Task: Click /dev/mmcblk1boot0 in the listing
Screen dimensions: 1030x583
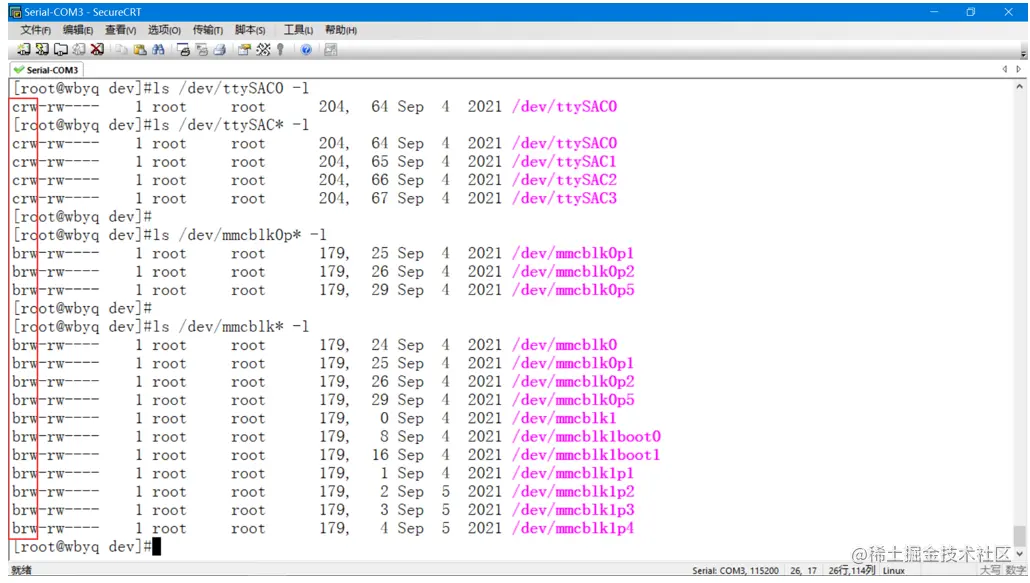Action: (586, 437)
